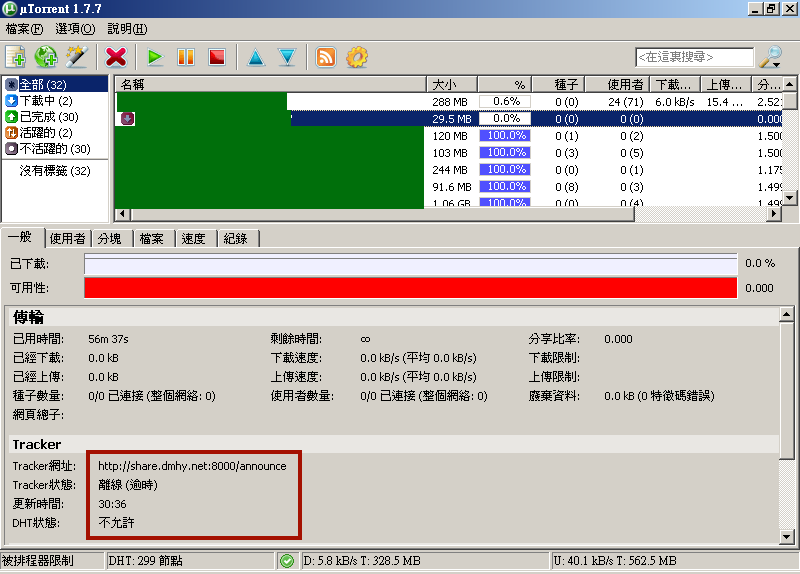Click torrent list scroll down arrow
The image size is (800, 574).
[x=789, y=198]
